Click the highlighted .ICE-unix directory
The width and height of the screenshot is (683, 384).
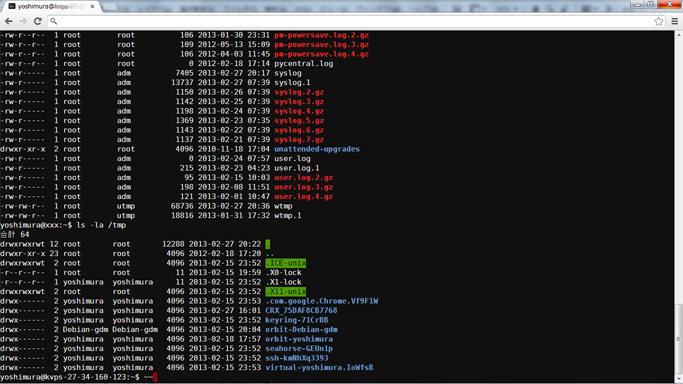point(286,263)
